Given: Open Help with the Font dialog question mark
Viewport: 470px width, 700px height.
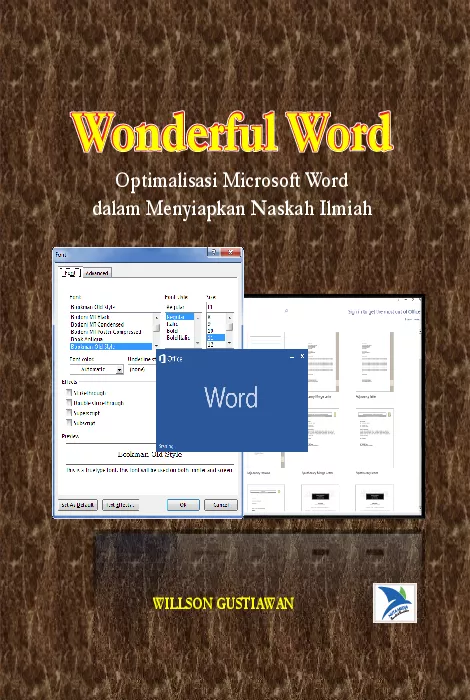Looking at the screenshot, I should (x=213, y=253).
